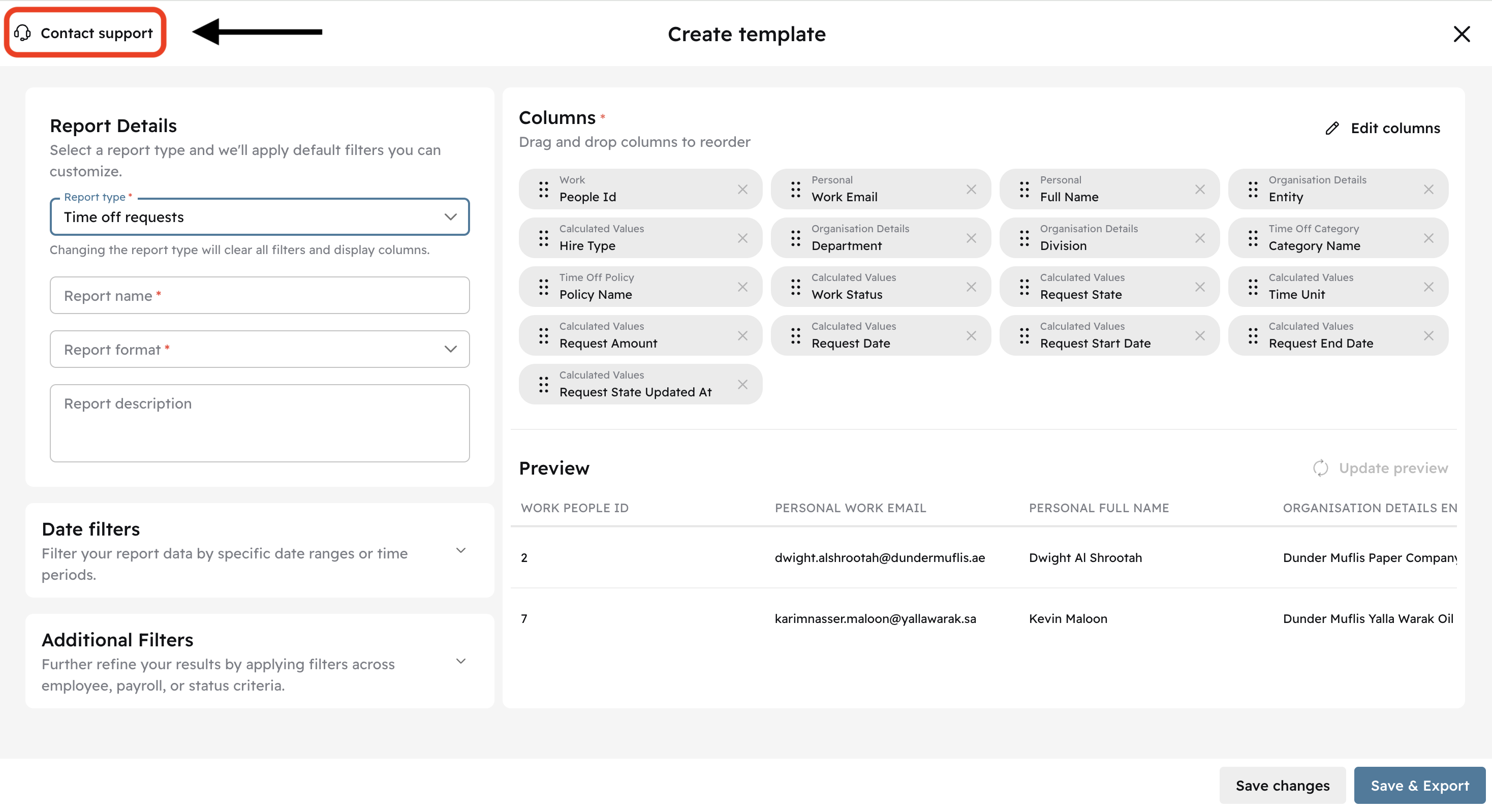This screenshot has height=812, width=1492.
Task: Click the pencil icon beside Edit columns
Action: 1331,128
